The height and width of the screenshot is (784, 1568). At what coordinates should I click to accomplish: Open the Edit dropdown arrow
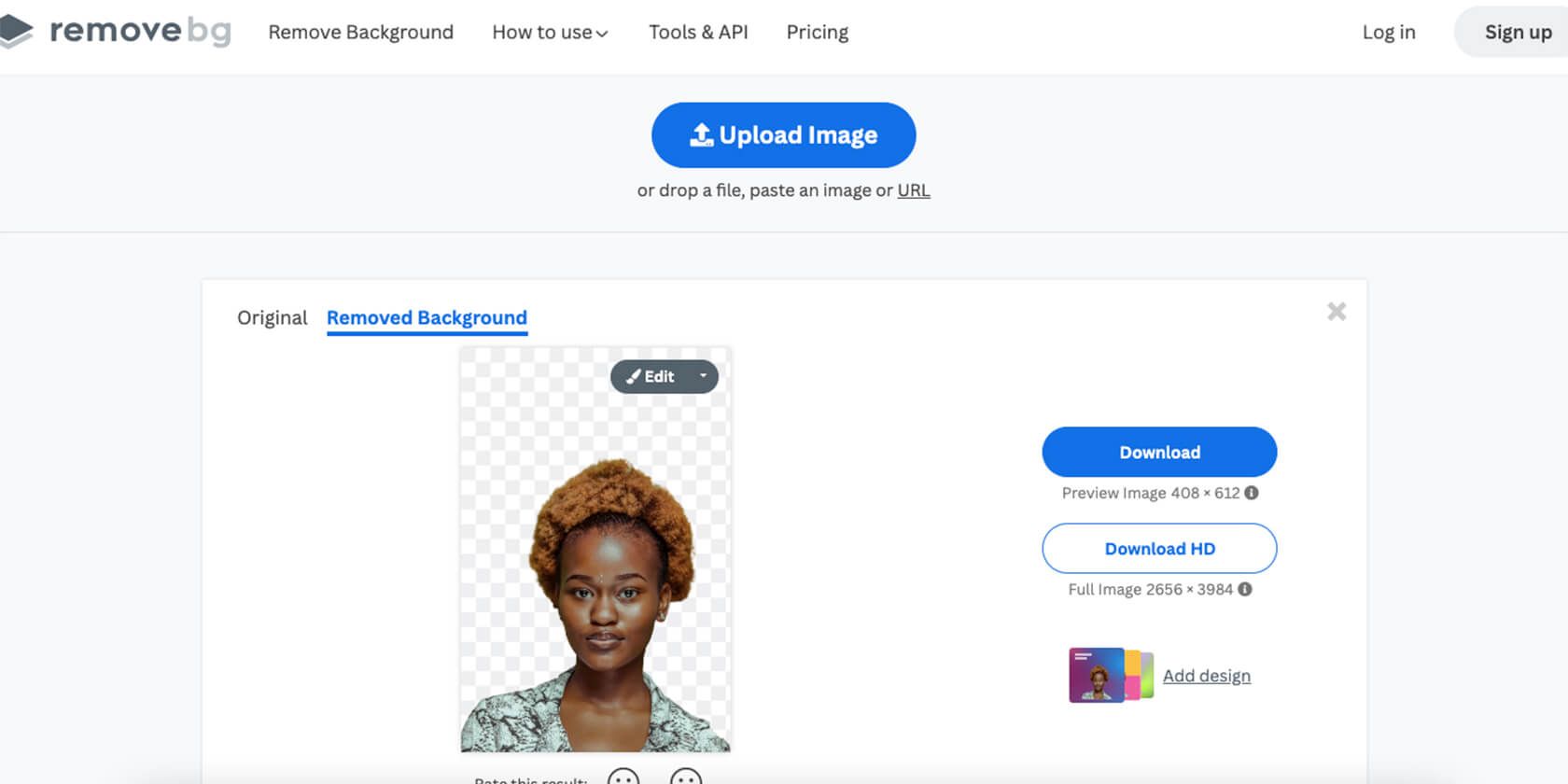click(704, 376)
